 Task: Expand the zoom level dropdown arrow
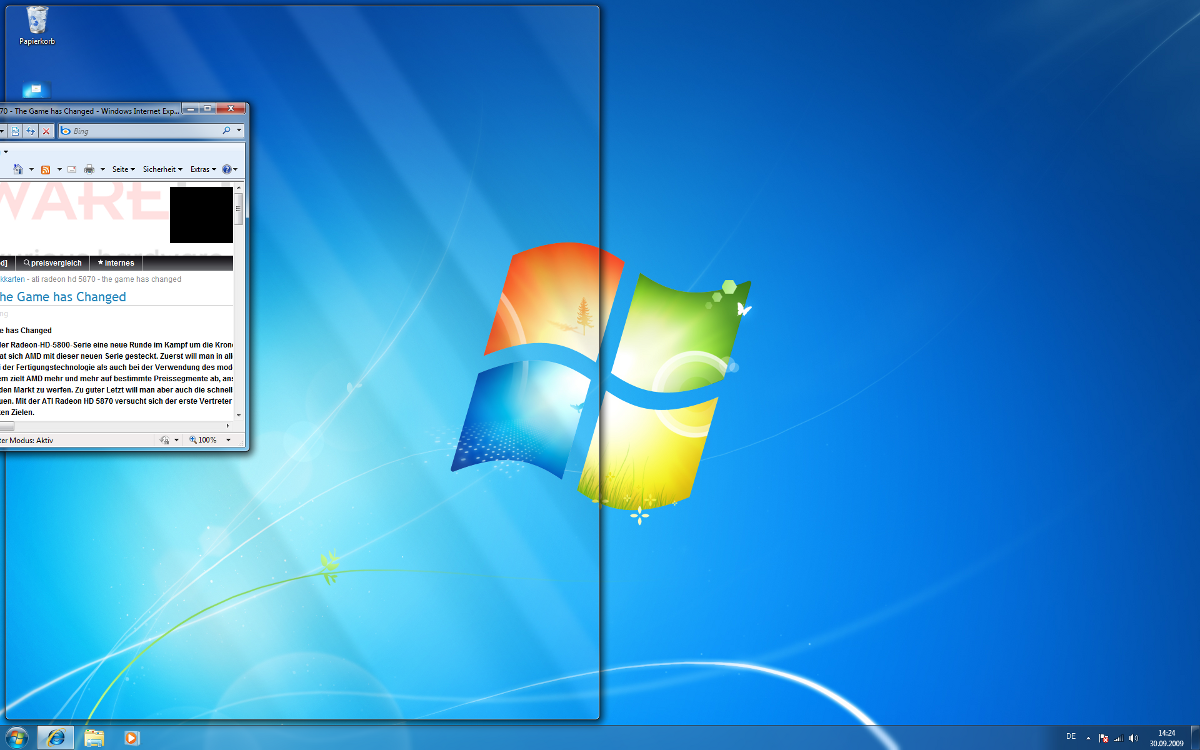coord(228,440)
